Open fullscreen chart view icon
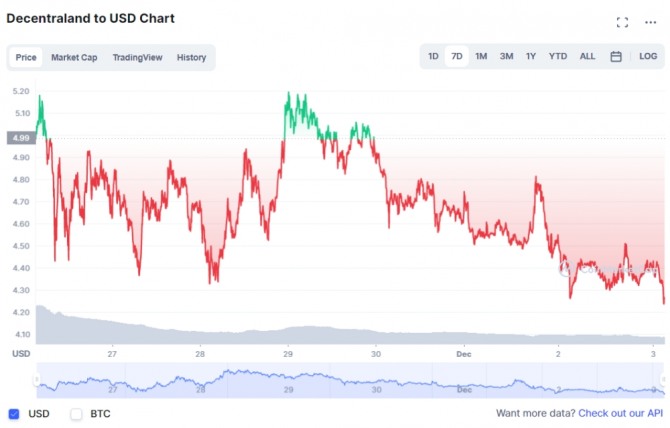670x428 pixels. point(622,22)
